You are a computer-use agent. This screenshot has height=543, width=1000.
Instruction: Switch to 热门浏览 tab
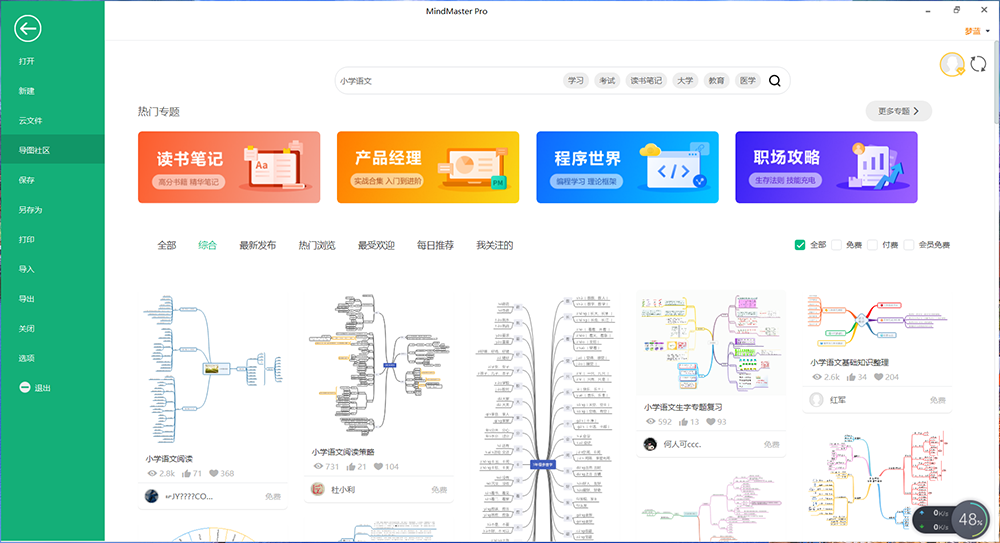coord(317,245)
